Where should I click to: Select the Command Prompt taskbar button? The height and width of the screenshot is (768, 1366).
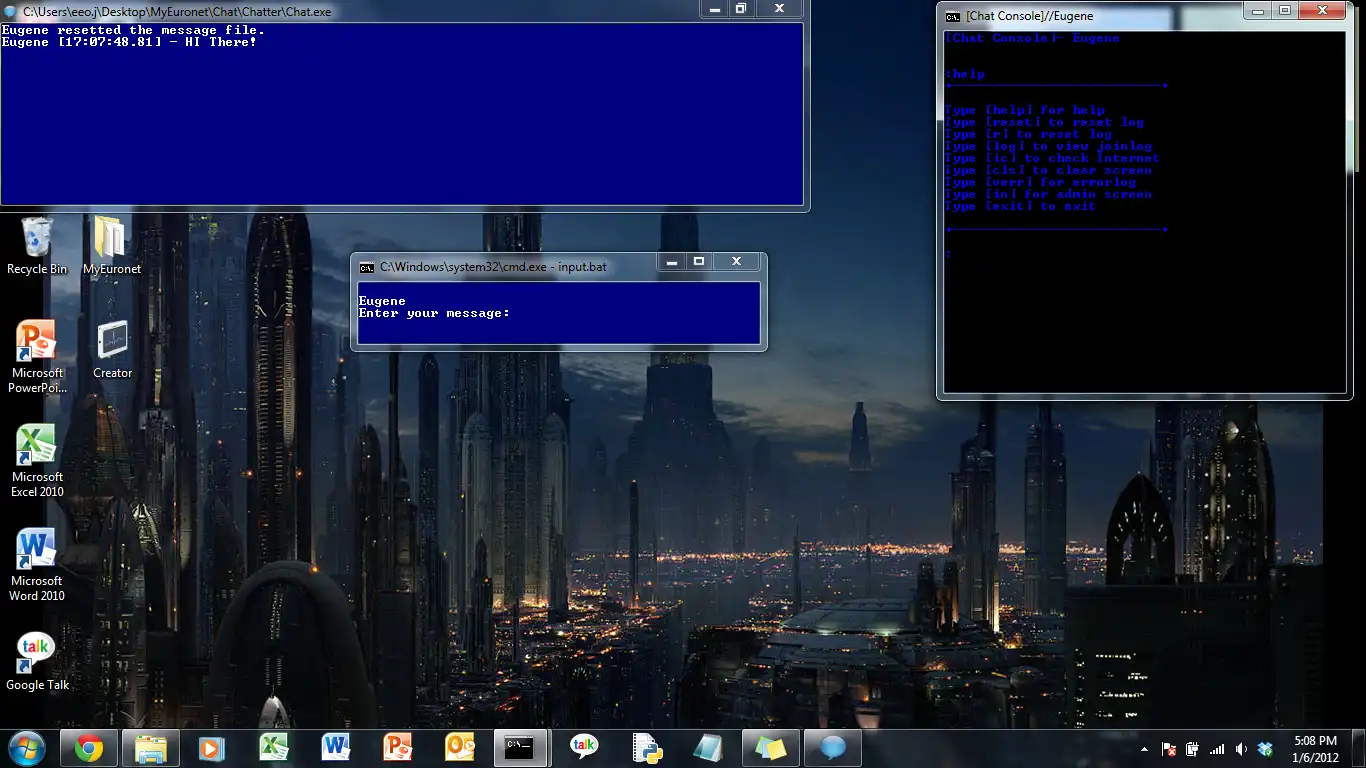click(x=522, y=748)
